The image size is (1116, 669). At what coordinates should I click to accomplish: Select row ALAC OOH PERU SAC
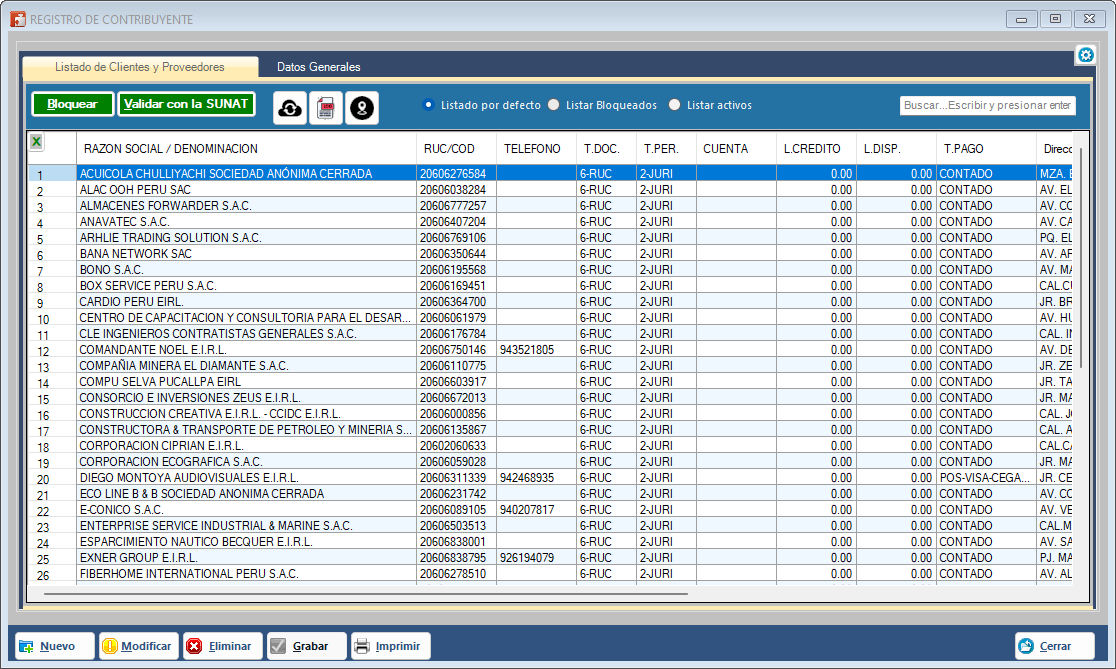pos(550,190)
